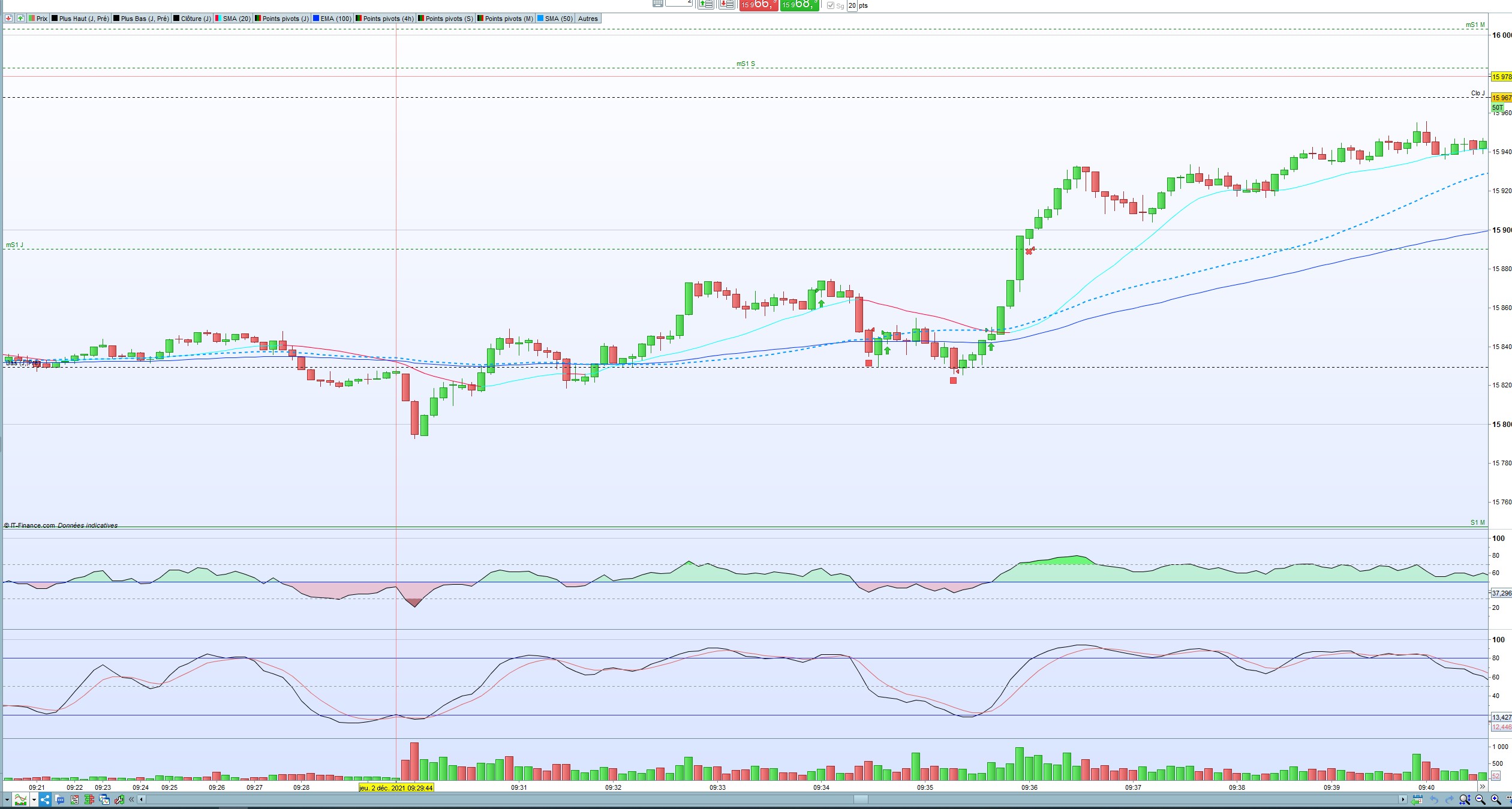The image size is (1512, 809).
Task: Click the green up-arrow box in legend
Action: point(20,19)
